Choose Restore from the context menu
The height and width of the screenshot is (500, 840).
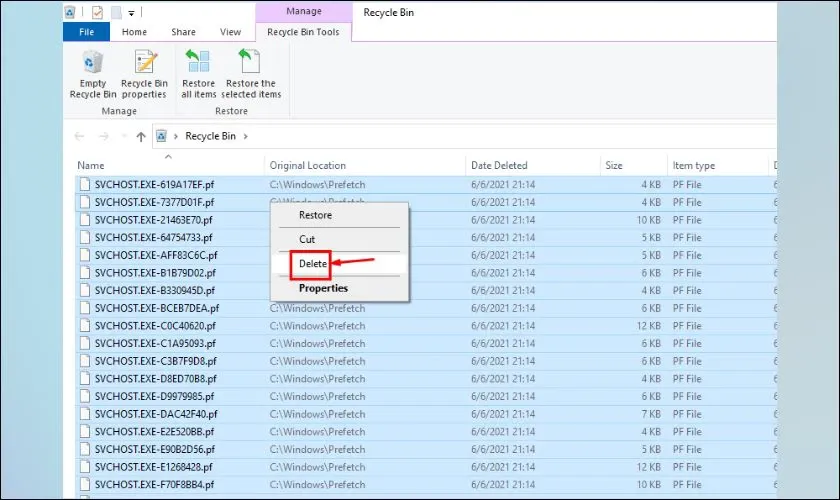click(315, 215)
